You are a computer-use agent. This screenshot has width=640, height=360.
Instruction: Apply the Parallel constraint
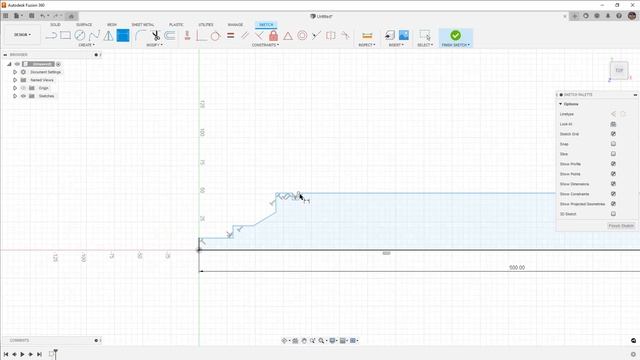(244, 36)
